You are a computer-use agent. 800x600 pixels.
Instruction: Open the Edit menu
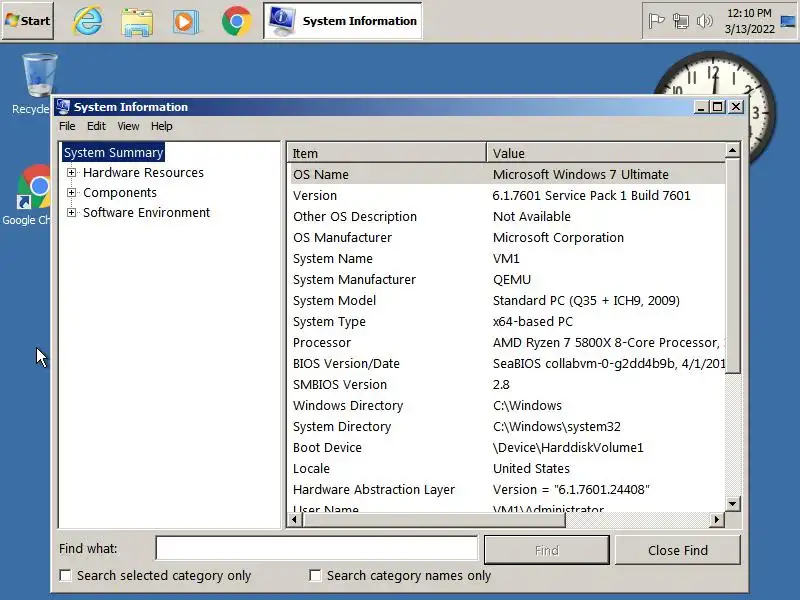point(96,126)
